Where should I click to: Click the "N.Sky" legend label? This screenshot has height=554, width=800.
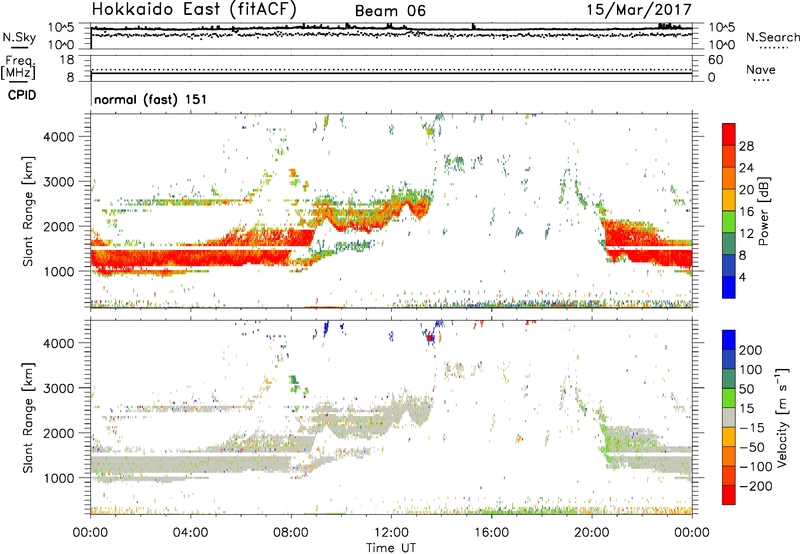click(19, 38)
